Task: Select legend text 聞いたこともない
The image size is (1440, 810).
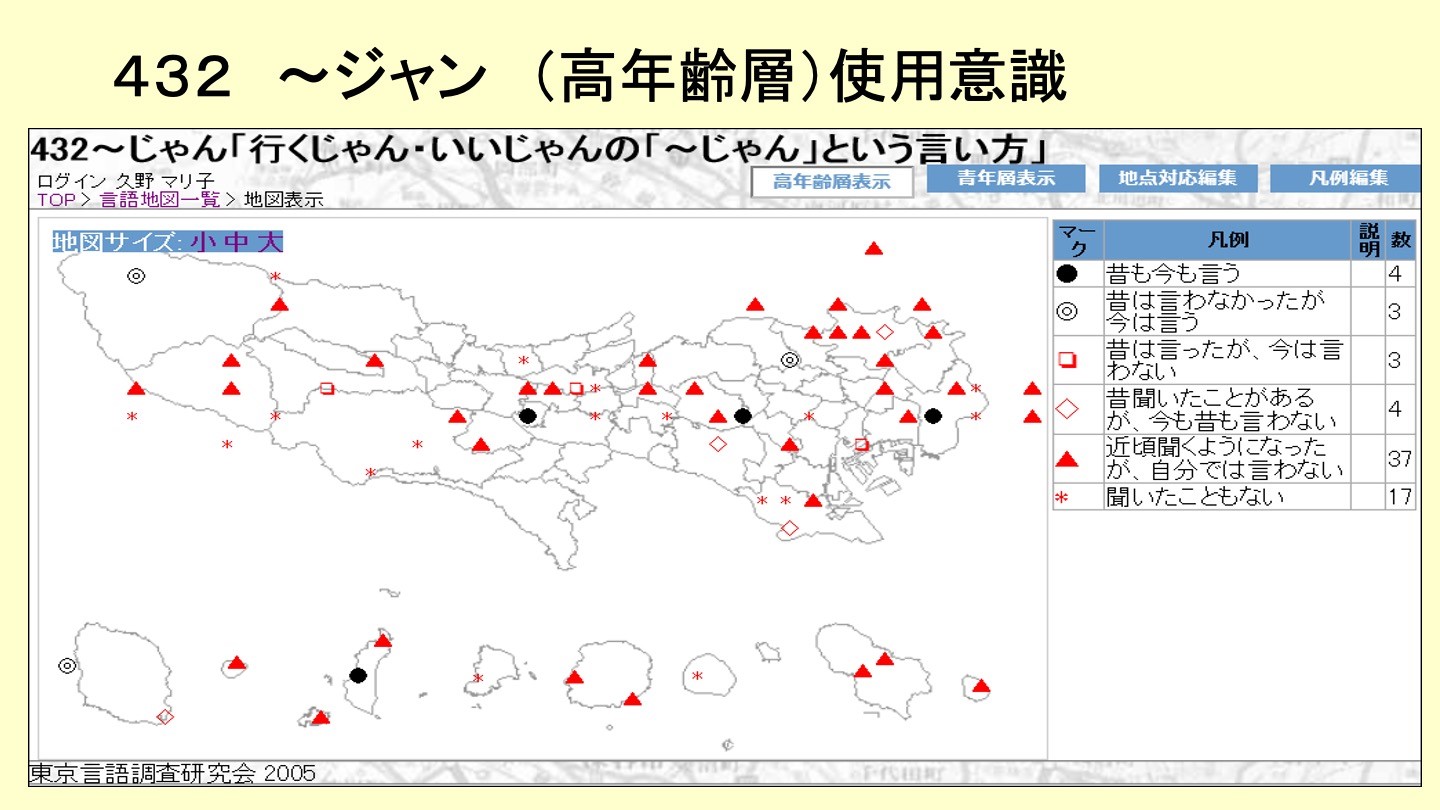Action: click(x=1194, y=496)
